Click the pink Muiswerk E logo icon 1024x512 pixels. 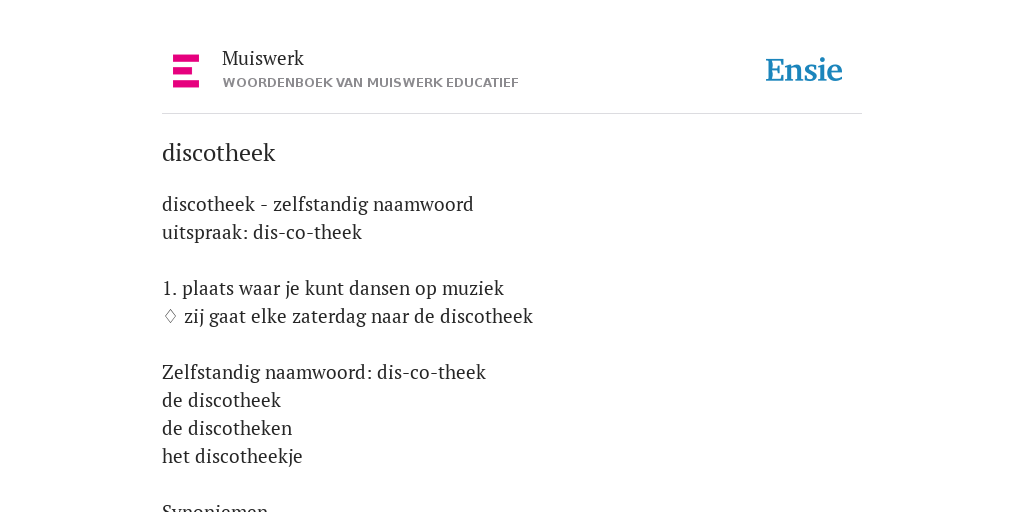(186, 71)
